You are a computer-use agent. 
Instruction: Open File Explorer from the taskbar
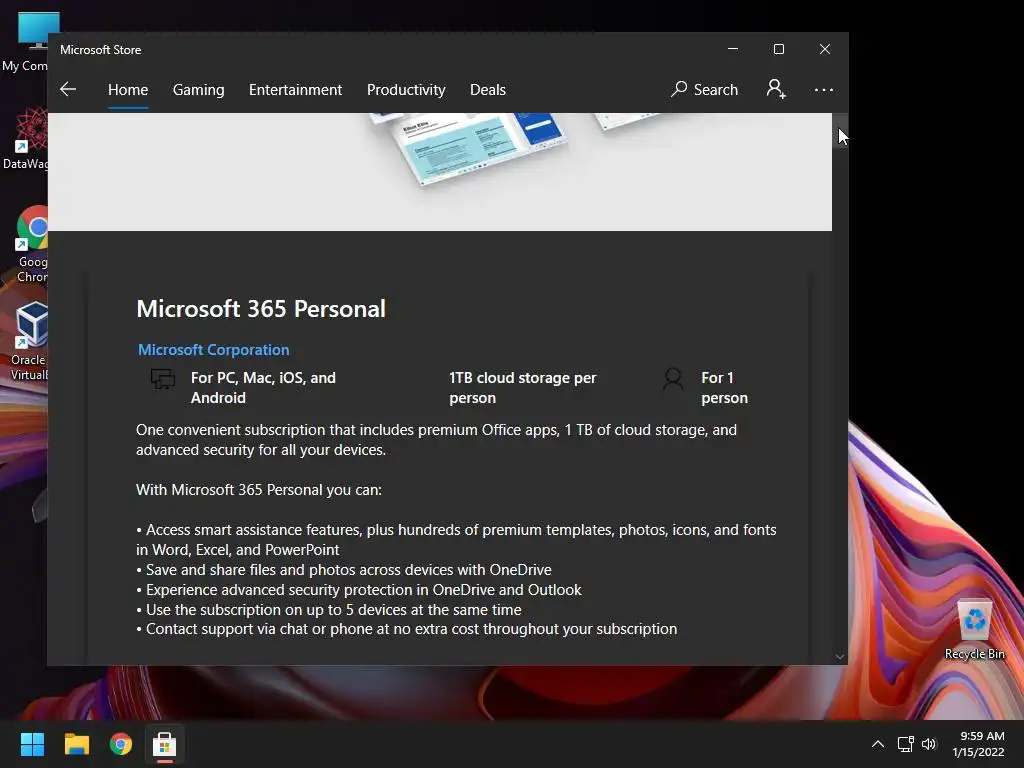(76, 744)
